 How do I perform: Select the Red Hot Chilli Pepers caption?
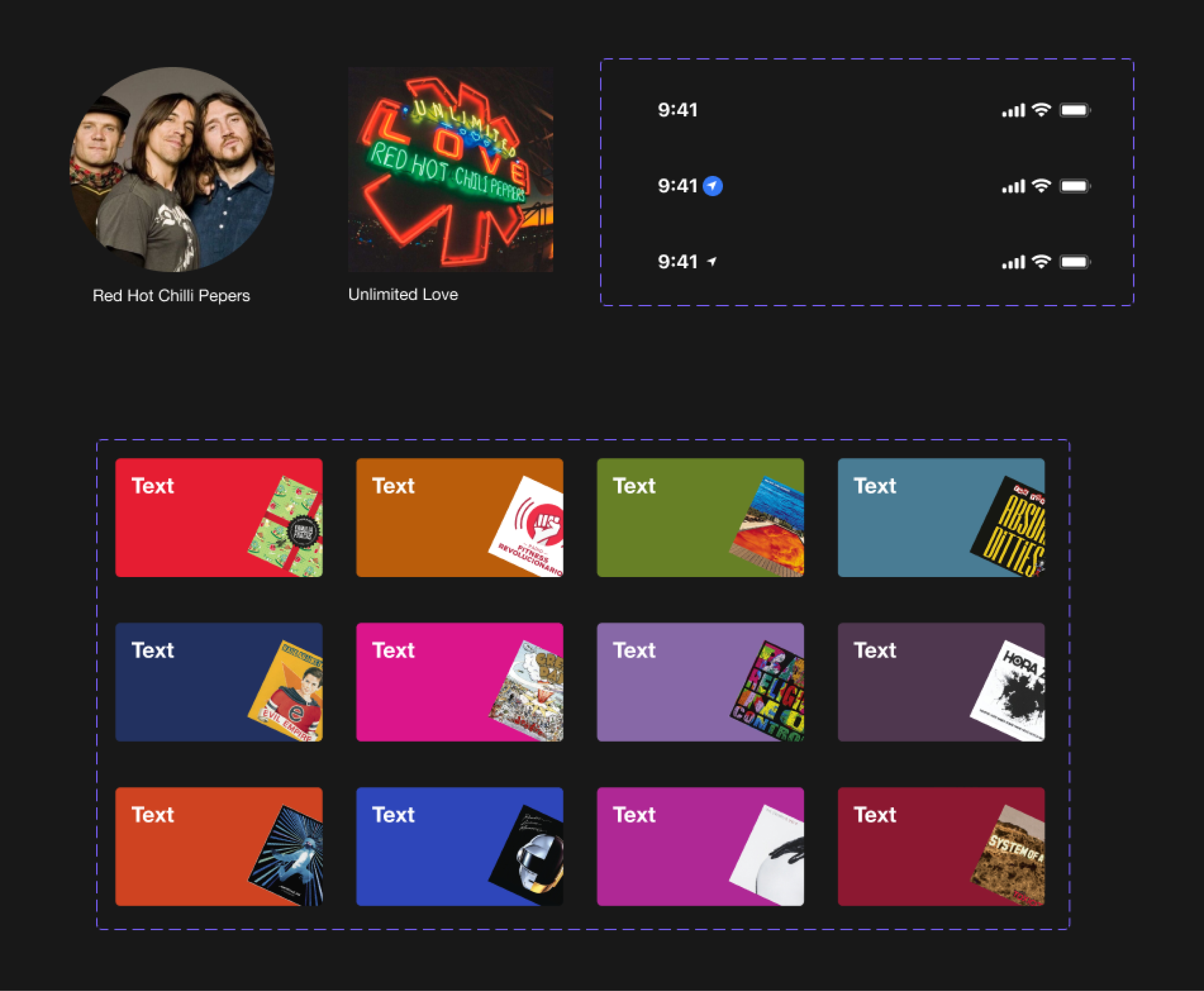point(171,296)
